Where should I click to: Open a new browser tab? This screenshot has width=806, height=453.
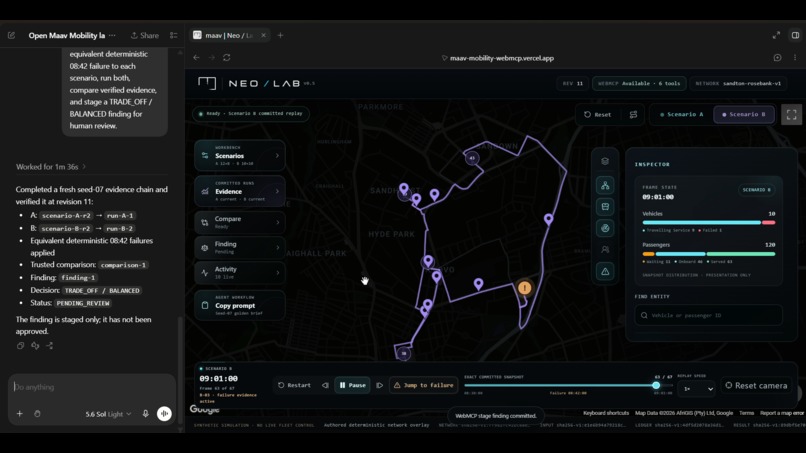pyautogui.click(x=280, y=35)
